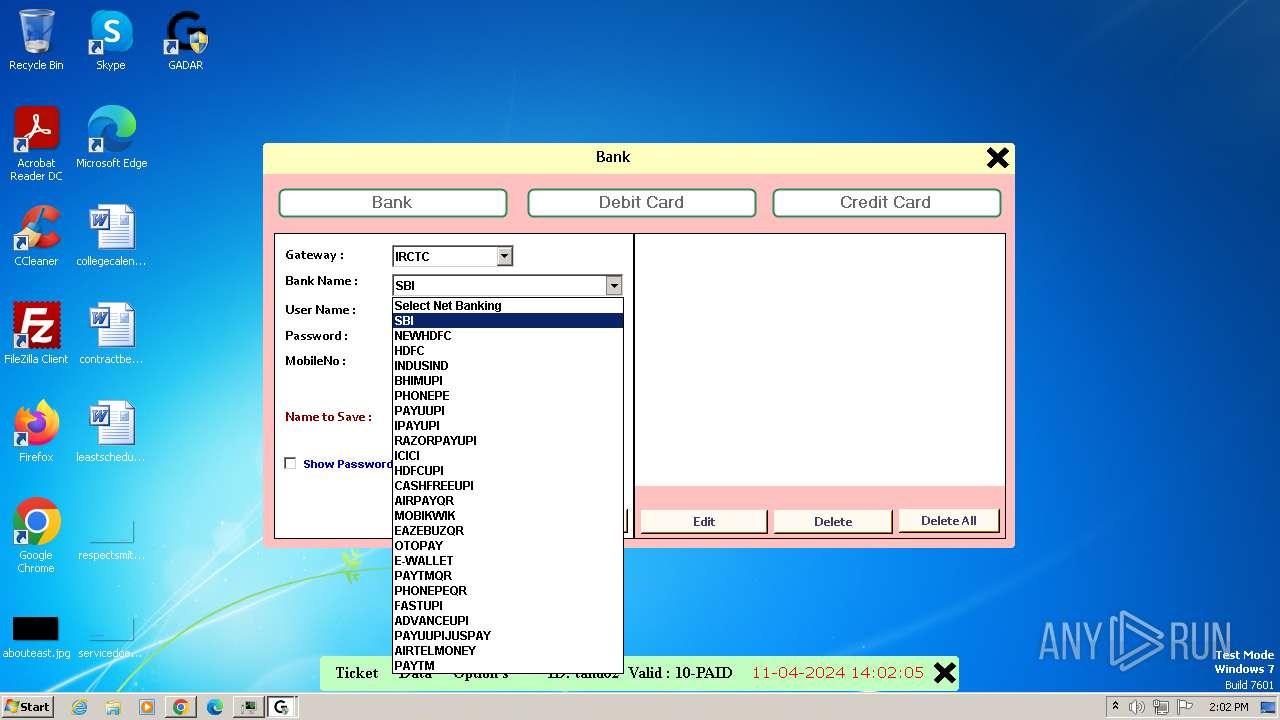
Task: Click the volume icon in system tray
Action: pos(1136,707)
